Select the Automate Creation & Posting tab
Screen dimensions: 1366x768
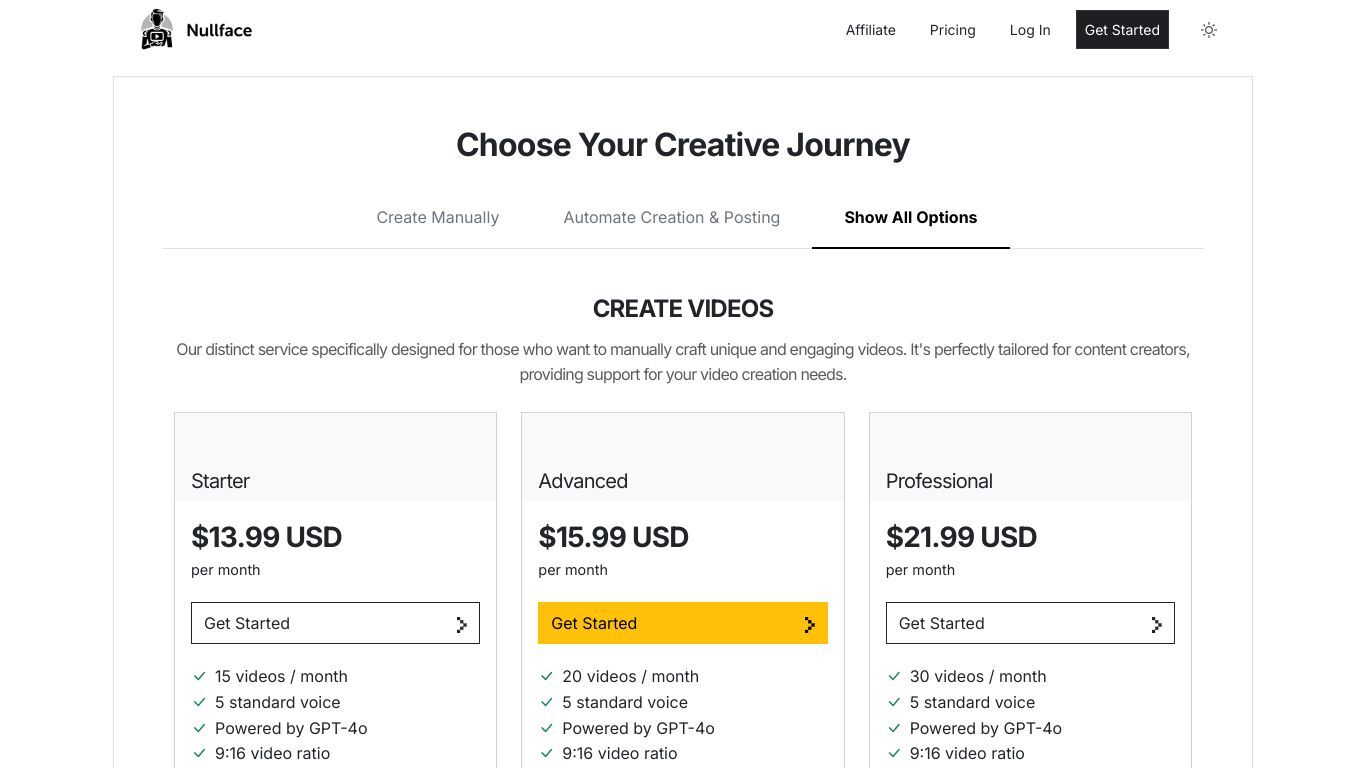(x=671, y=217)
